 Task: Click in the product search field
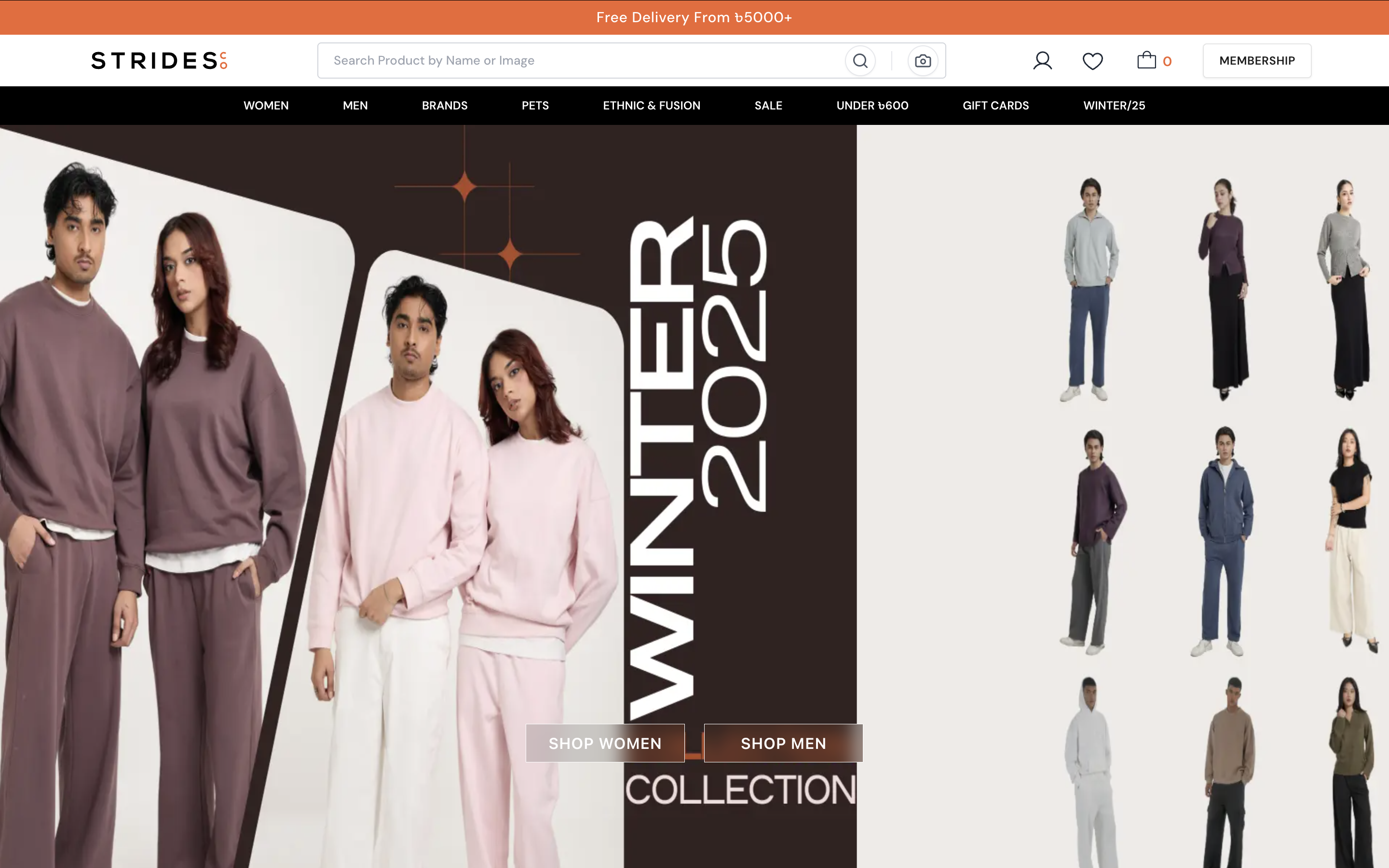[574, 61]
